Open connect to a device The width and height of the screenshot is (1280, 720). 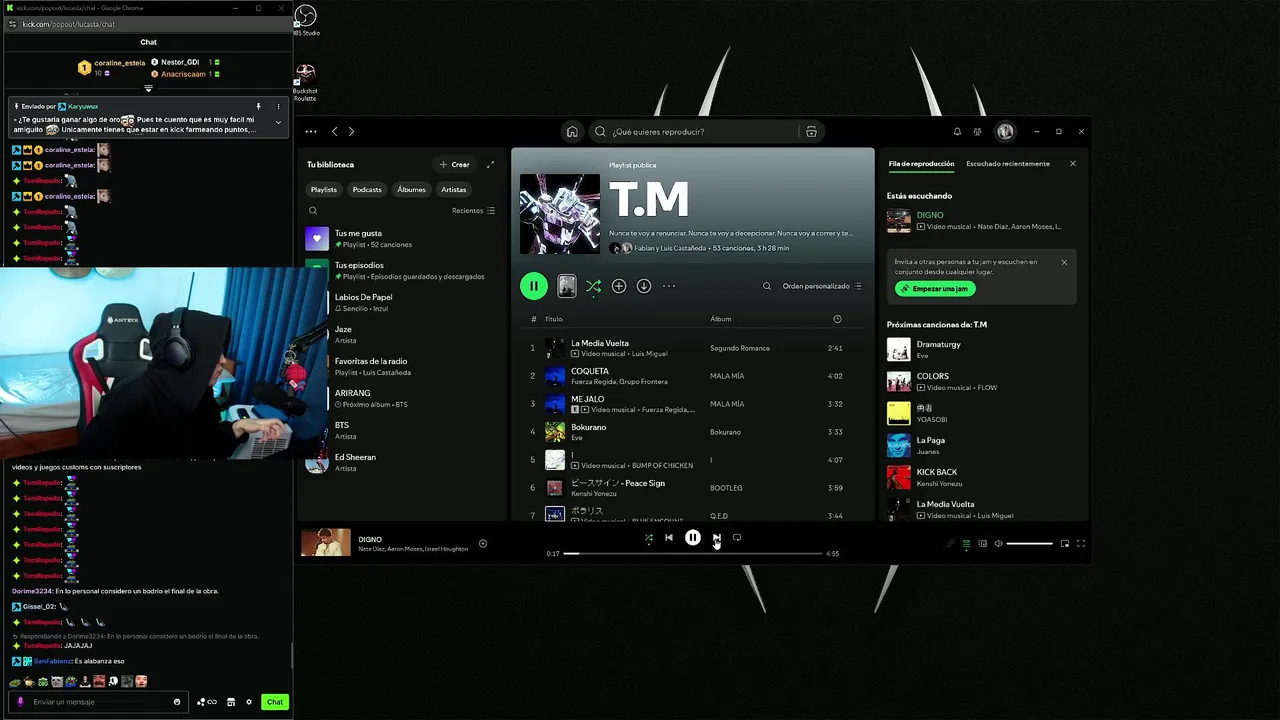point(982,544)
